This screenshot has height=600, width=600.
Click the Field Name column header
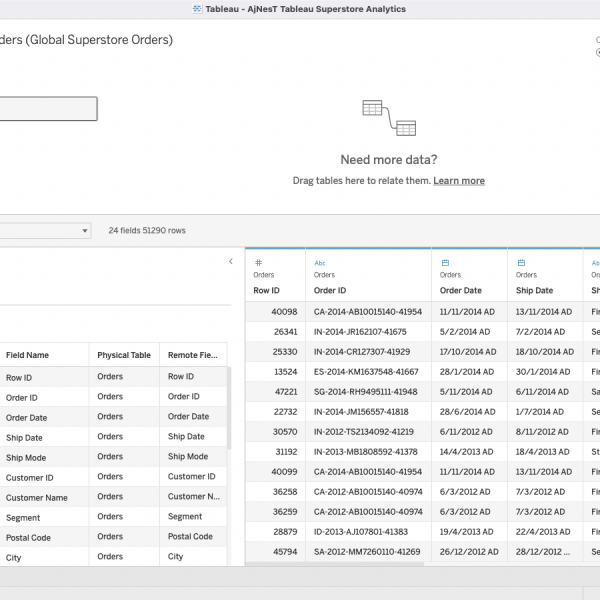click(x=27, y=355)
